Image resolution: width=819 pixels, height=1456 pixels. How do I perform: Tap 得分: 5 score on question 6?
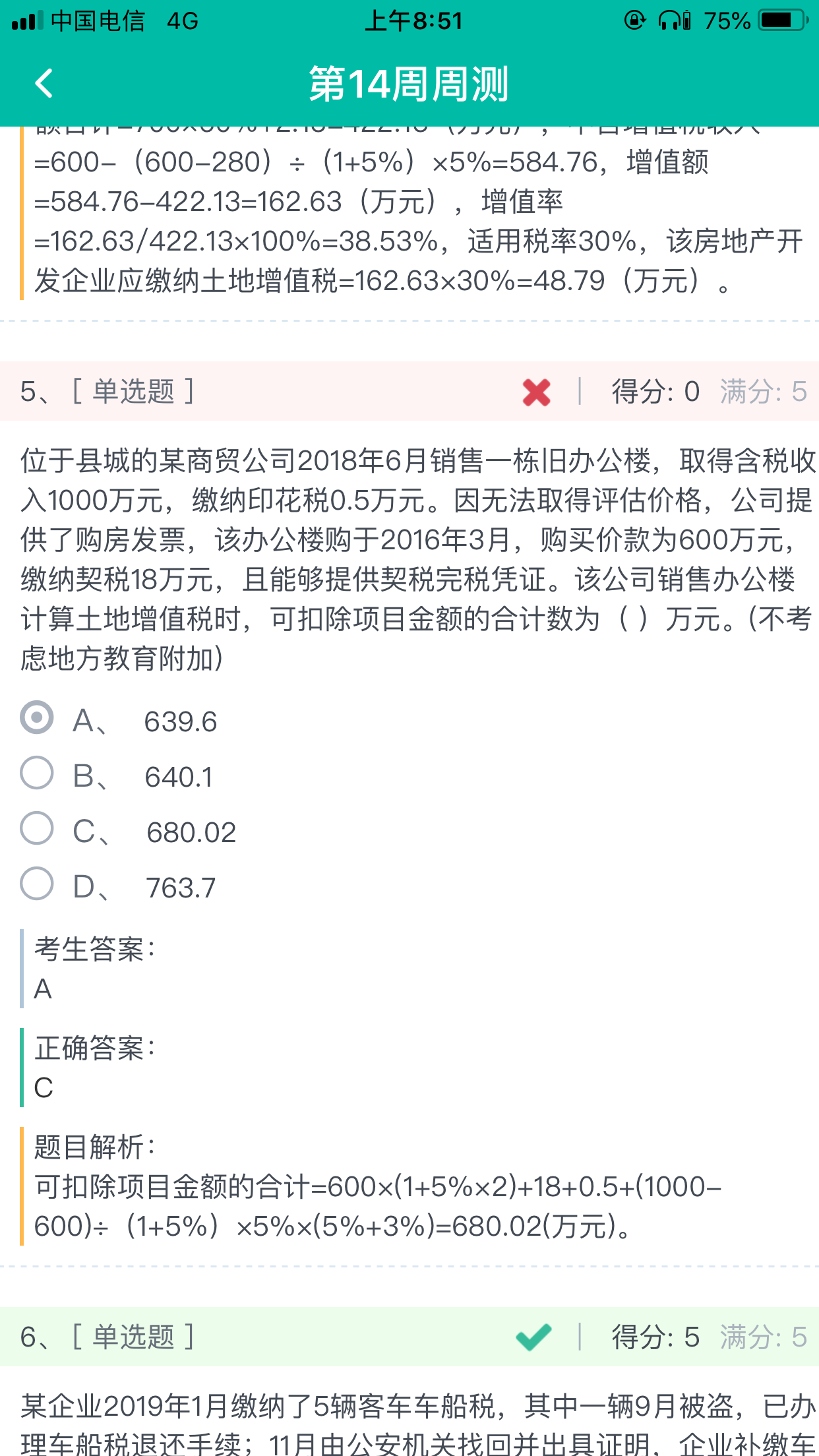[655, 1337]
